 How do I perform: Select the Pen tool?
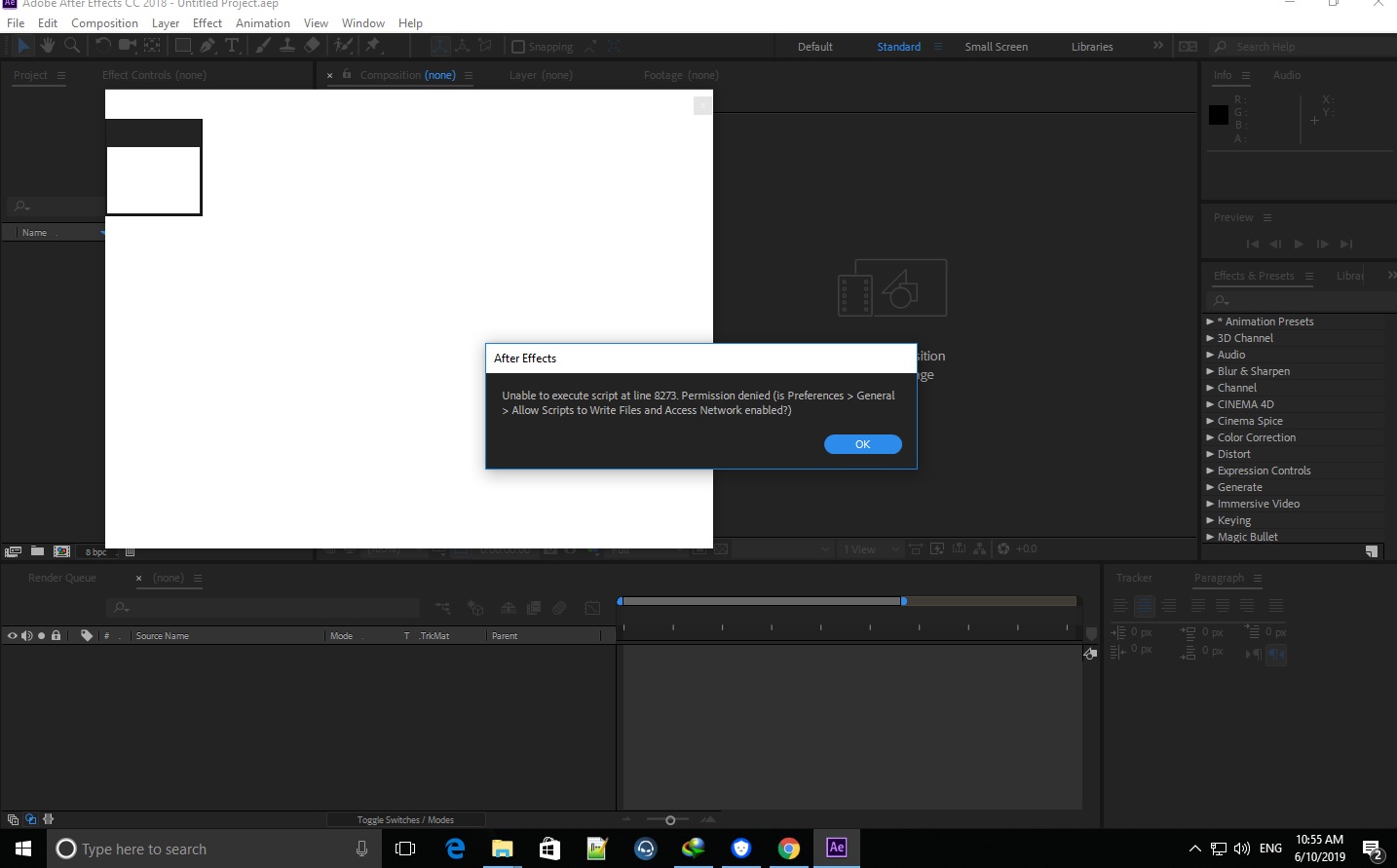[208, 45]
